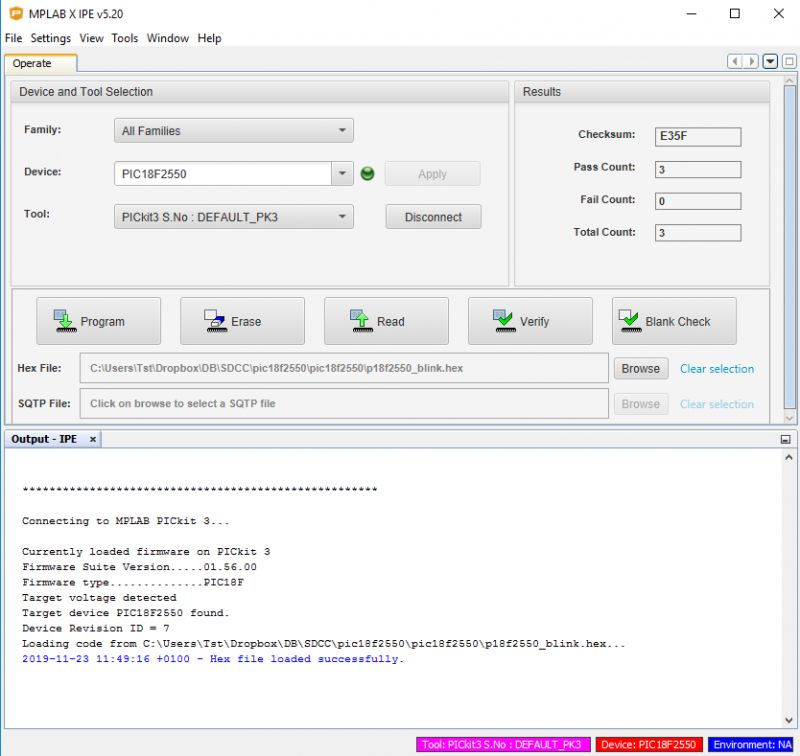Click the 'Hex file loaded successfully' log line

point(213,659)
